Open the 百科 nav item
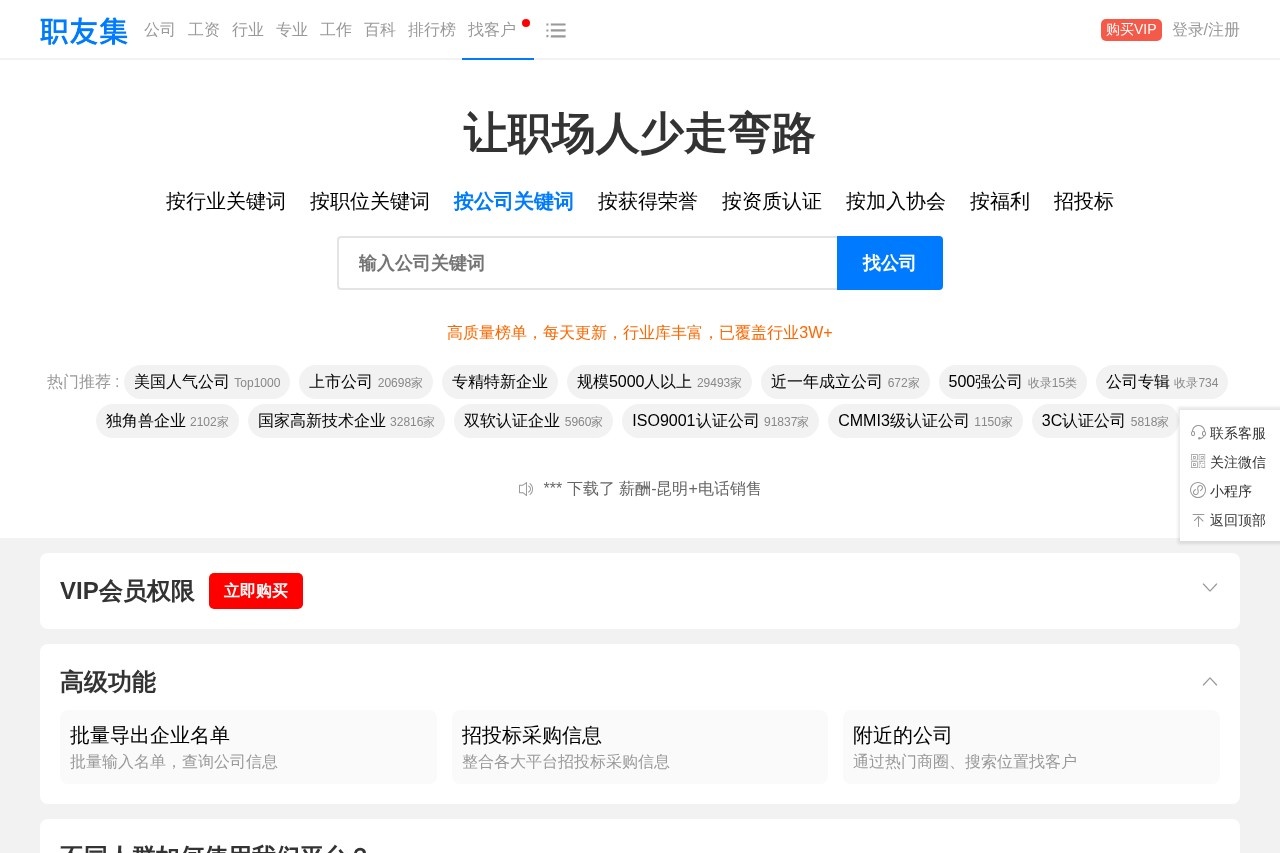The height and width of the screenshot is (853, 1280). [x=380, y=30]
